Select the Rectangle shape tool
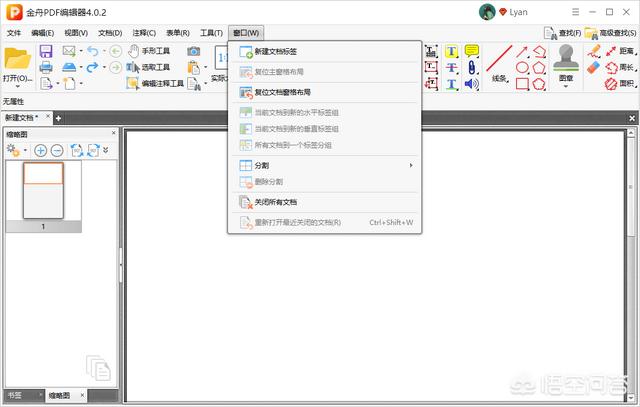The width and height of the screenshot is (640, 407). pyautogui.click(x=522, y=84)
